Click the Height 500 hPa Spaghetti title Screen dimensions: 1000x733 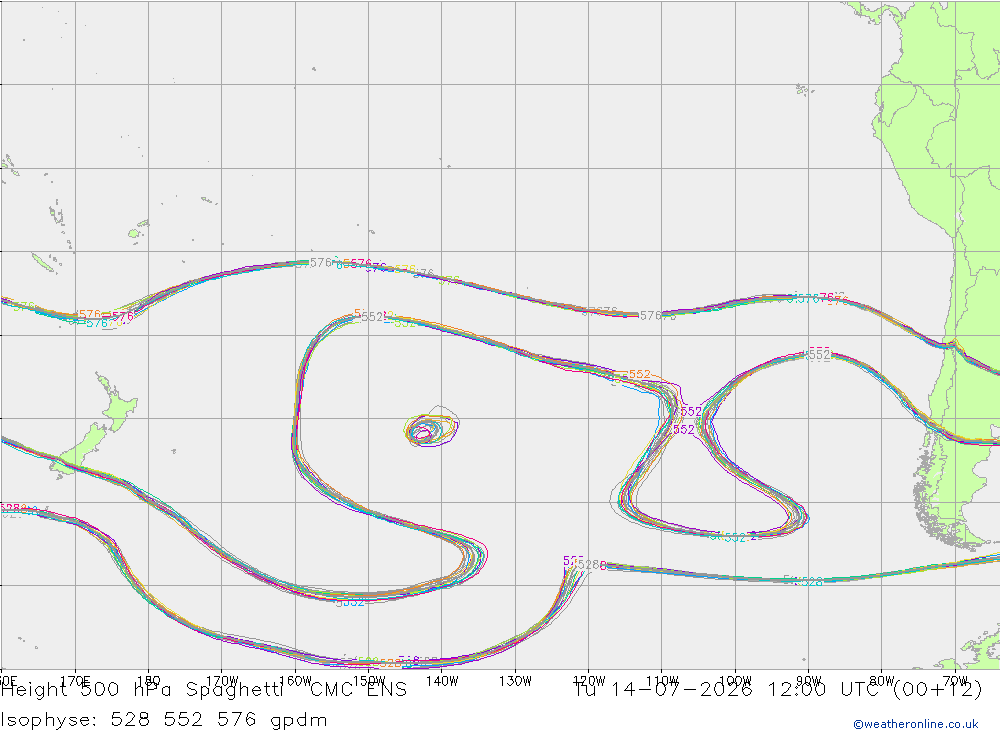coord(142,690)
